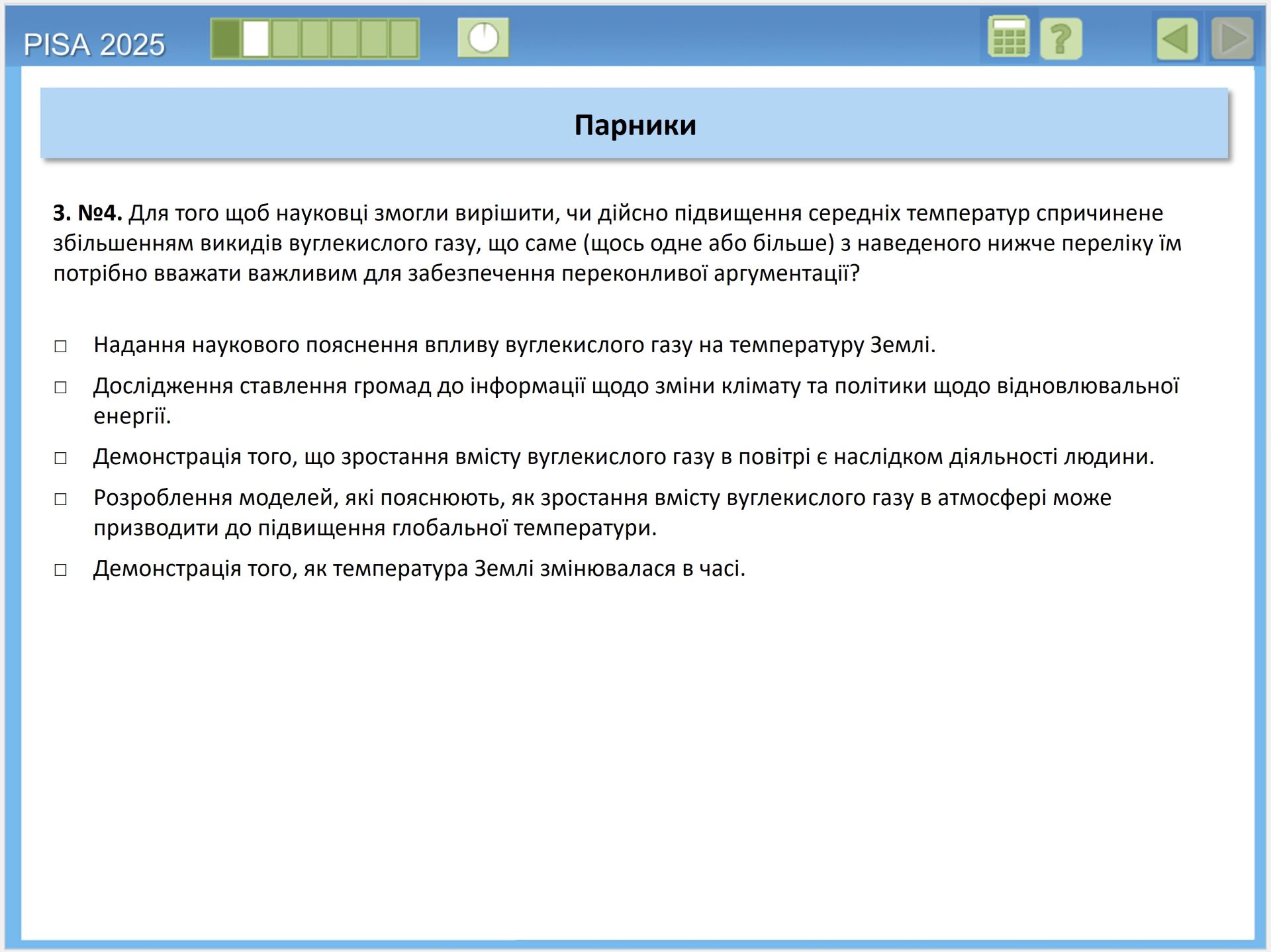Click the PISA 2025 logo text
Viewport: 1271px width, 952px height.
tap(94, 45)
